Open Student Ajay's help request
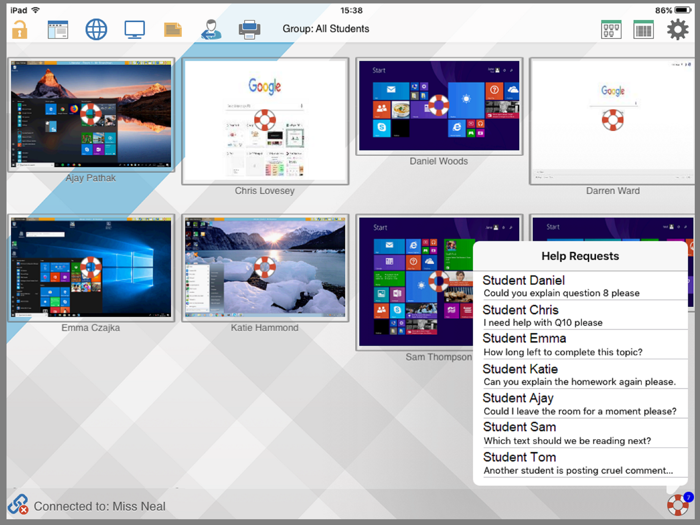 coord(580,404)
